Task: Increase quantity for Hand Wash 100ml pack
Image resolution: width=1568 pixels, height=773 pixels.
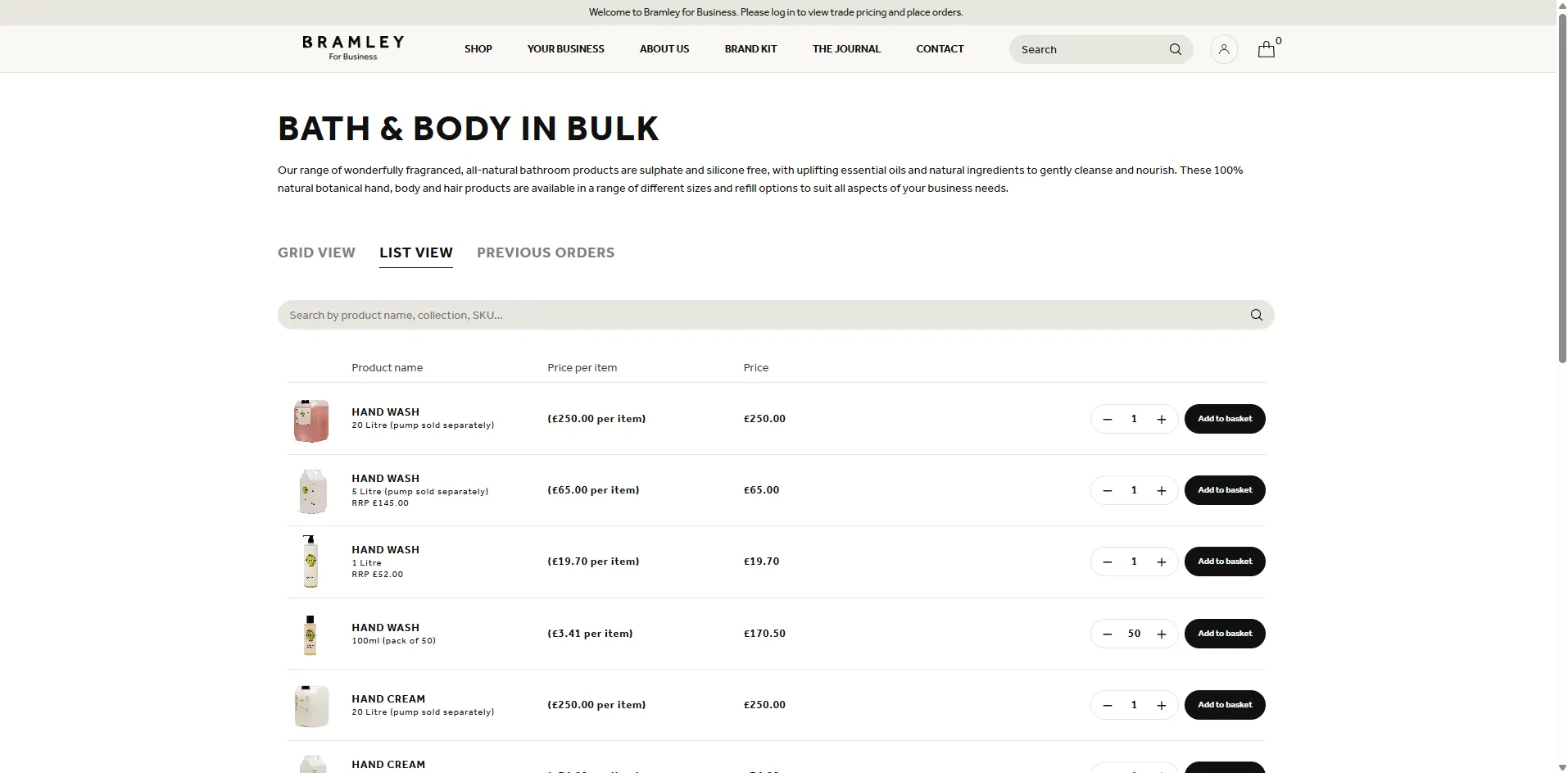Action: click(1161, 634)
